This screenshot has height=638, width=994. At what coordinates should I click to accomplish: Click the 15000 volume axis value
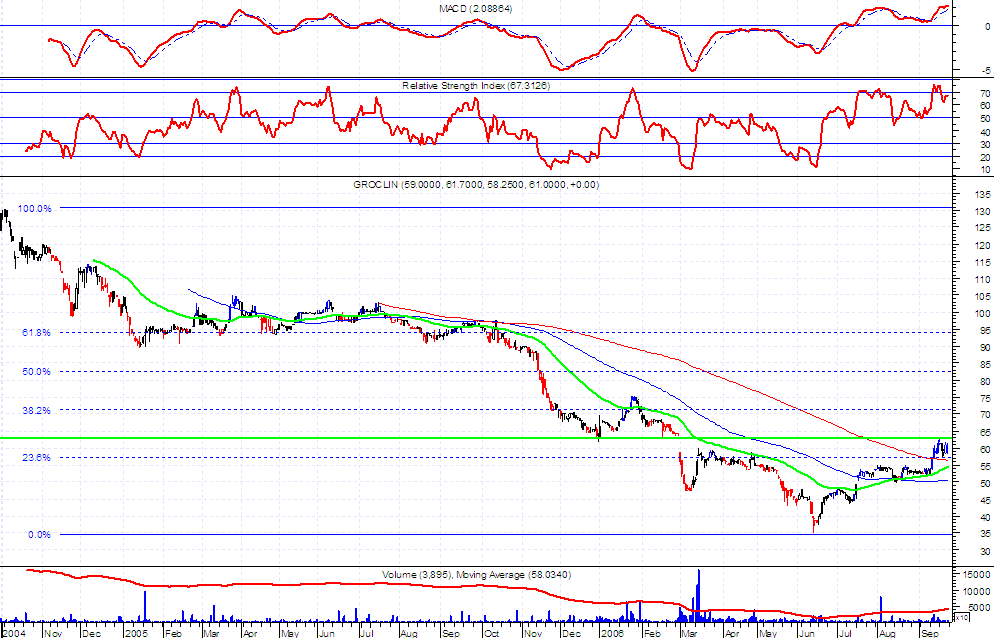[x=979, y=575]
